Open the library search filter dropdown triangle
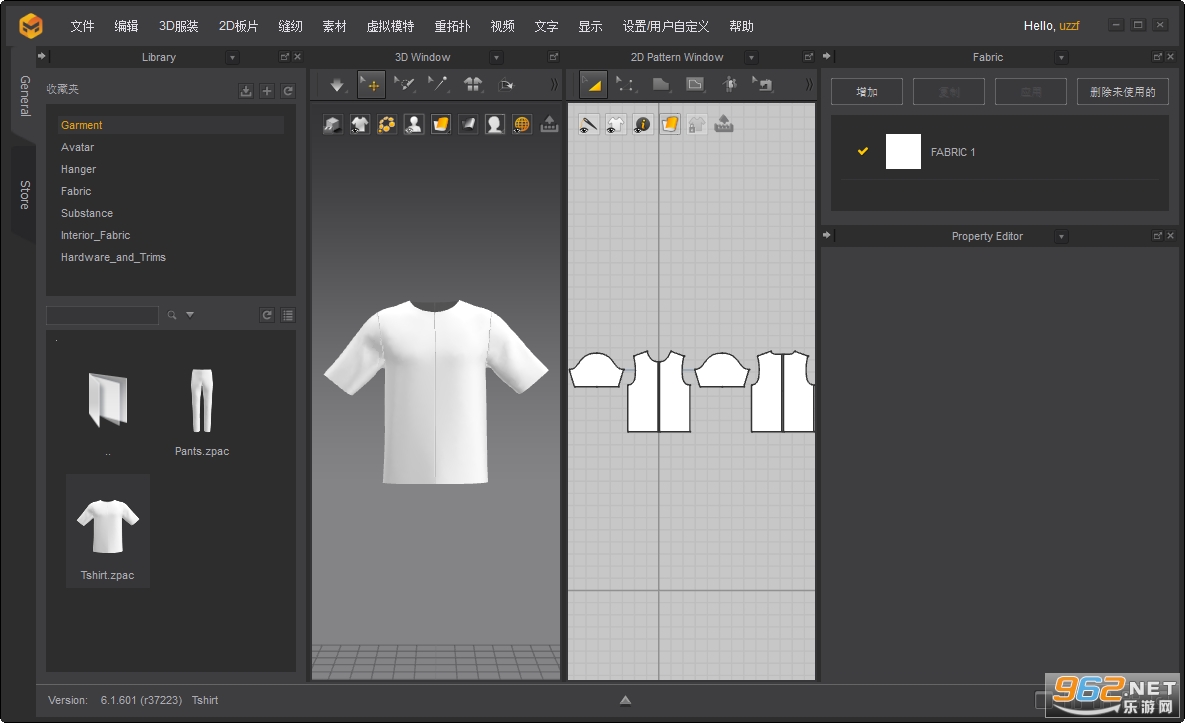The image size is (1185, 723). pyautogui.click(x=190, y=315)
